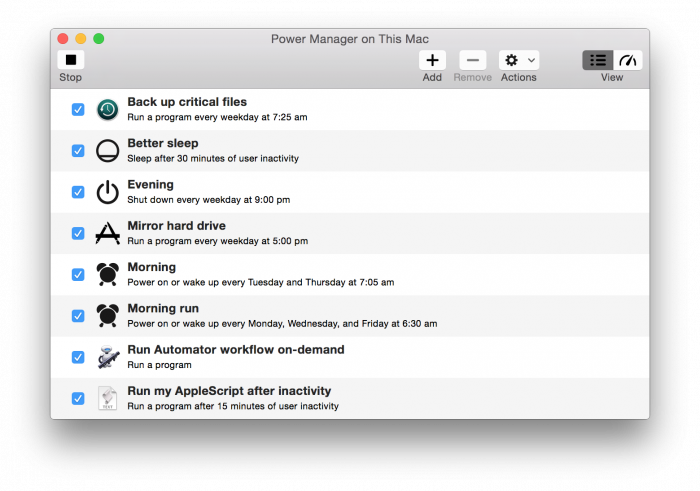Switch to gauge dashboard view
Image resolution: width=700 pixels, height=491 pixels.
(x=628, y=60)
